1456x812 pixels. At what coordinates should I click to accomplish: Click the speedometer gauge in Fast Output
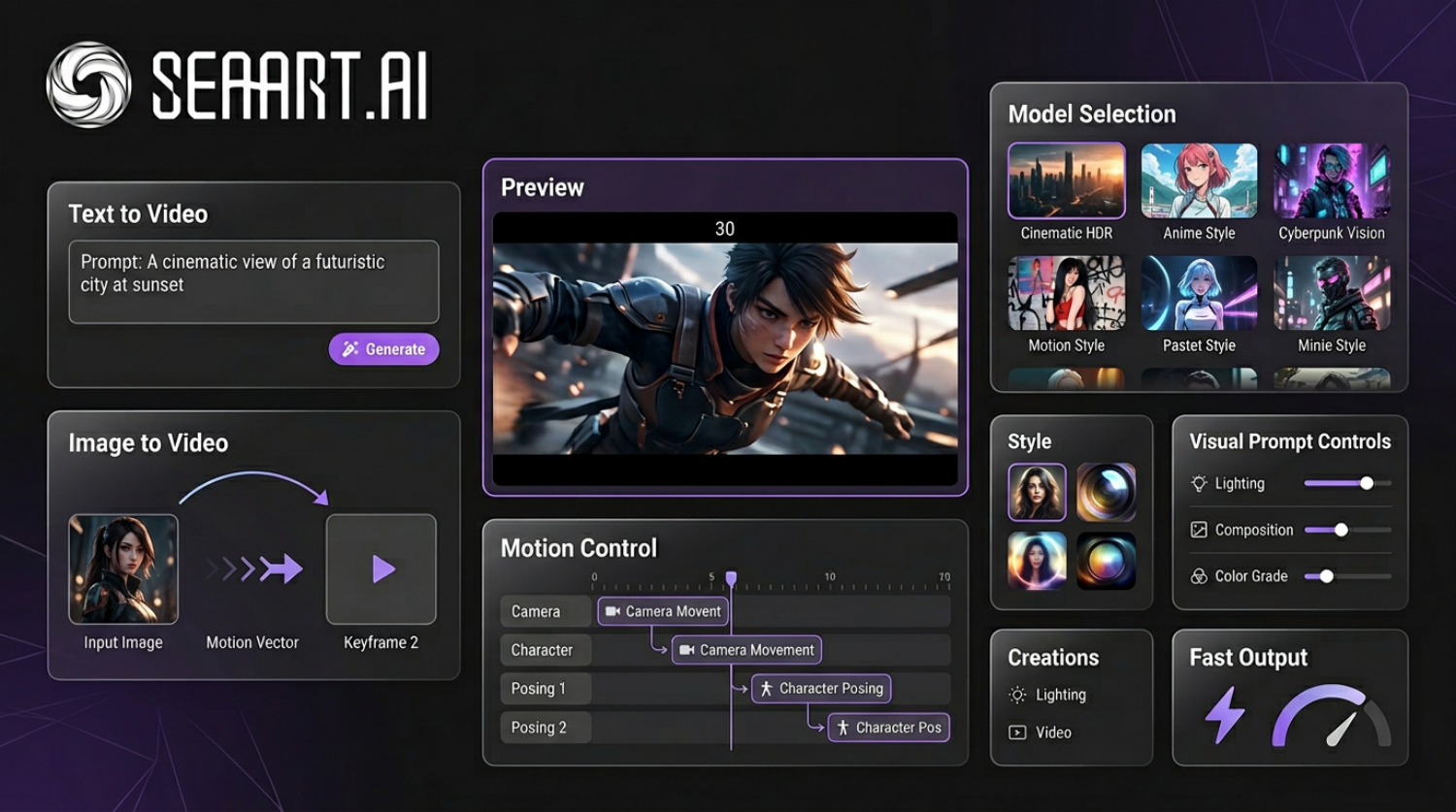pos(1331,718)
